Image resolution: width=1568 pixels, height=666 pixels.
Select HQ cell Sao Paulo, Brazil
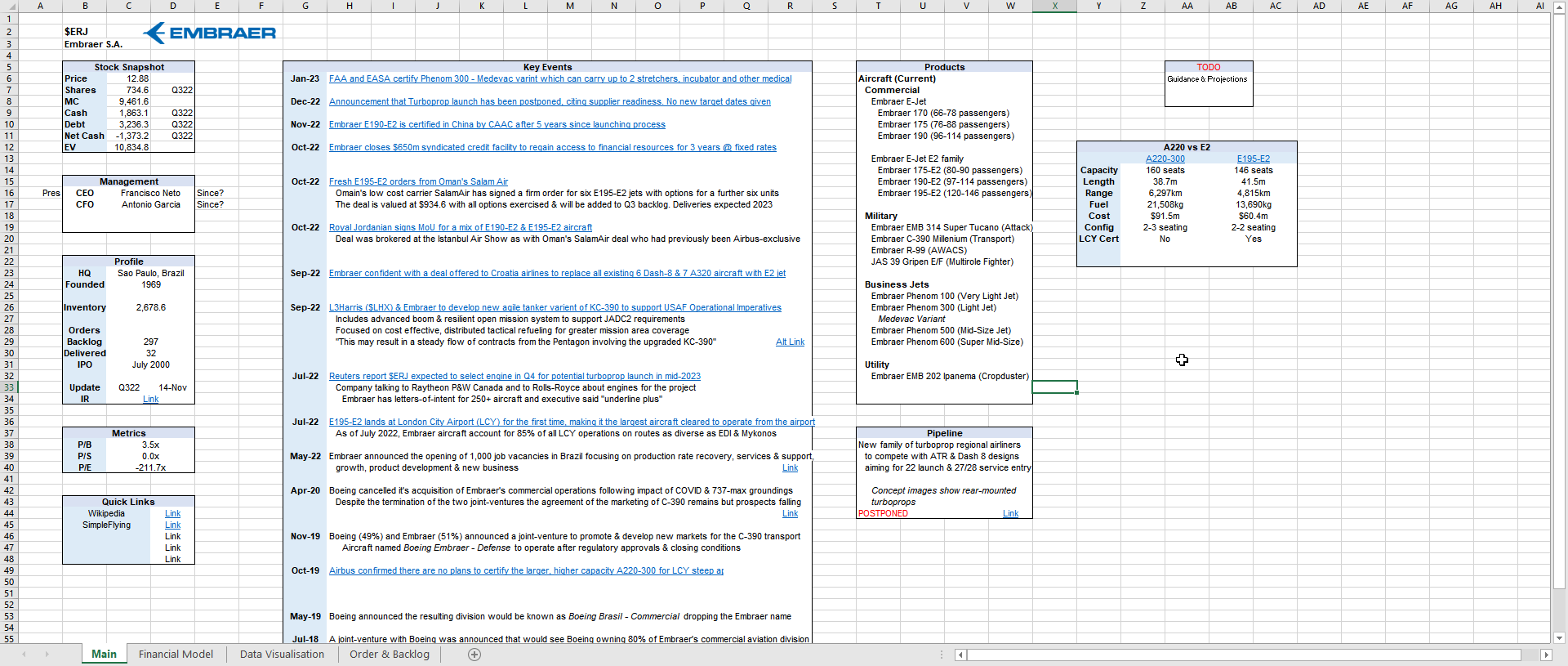[150, 274]
